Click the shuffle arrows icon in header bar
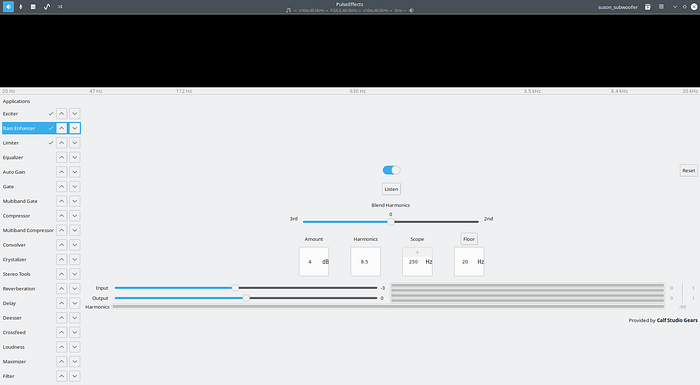700x385 pixels. 60,7
